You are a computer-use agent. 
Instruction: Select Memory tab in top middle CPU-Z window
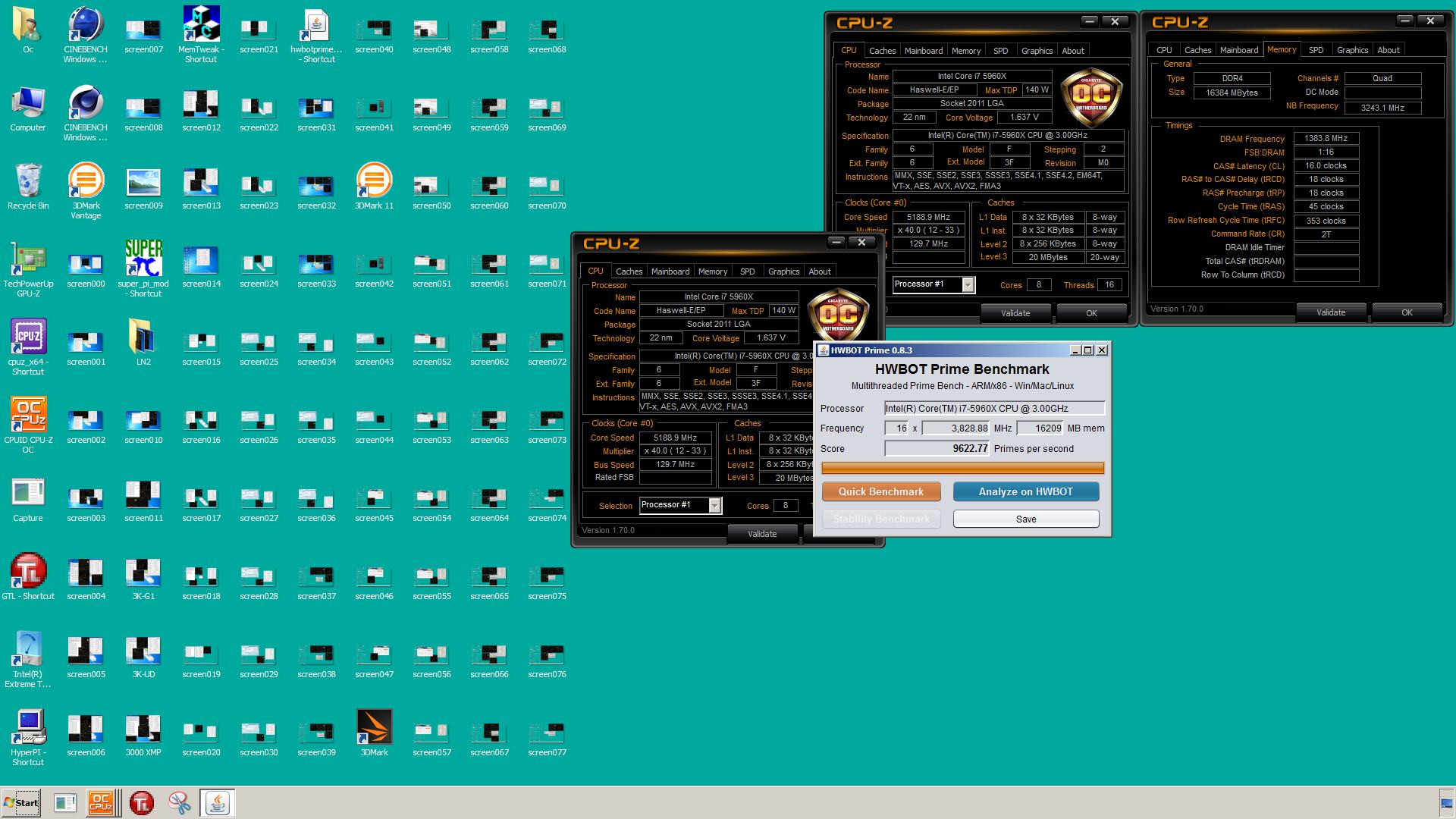pyautogui.click(x=966, y=51)
